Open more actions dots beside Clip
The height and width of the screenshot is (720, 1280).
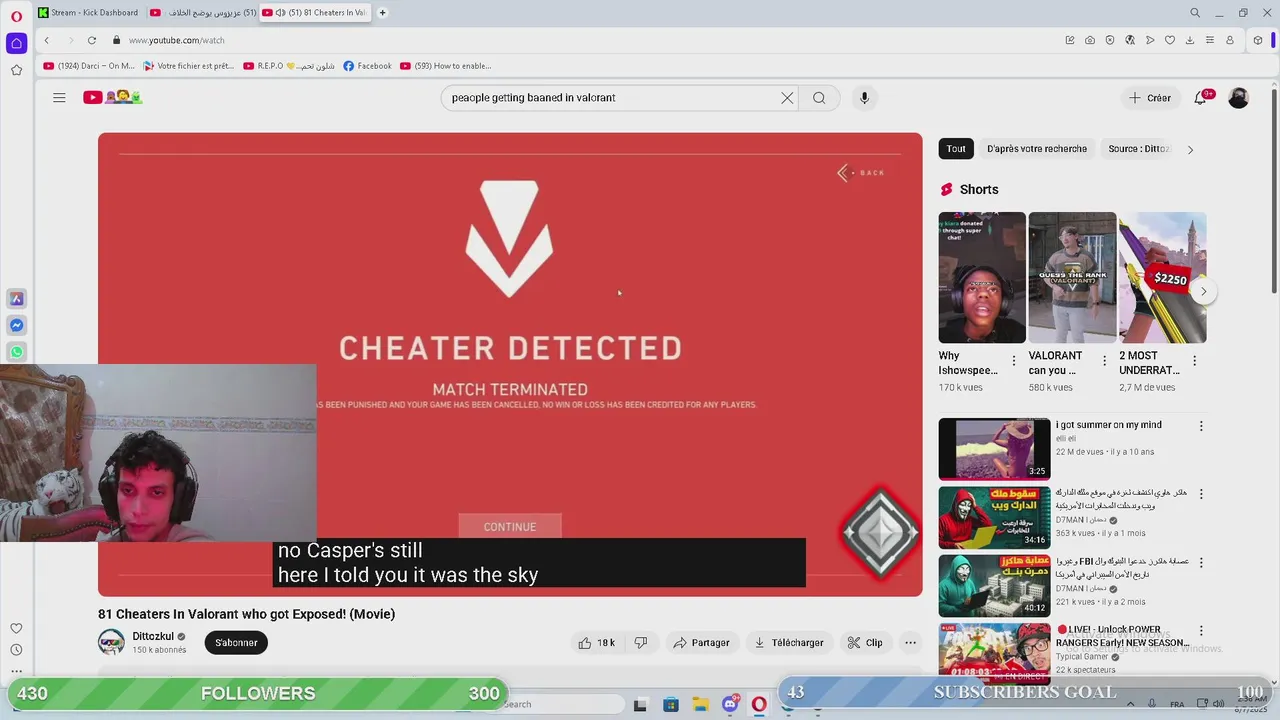[910, 643]
